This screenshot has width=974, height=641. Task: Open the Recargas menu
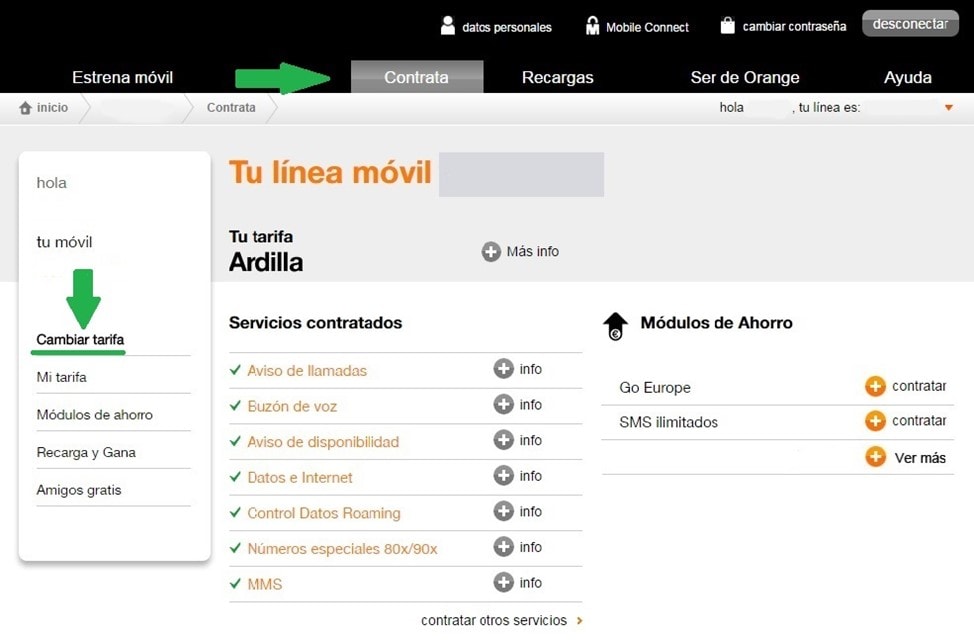pyautogui.click(x=557, y=77)
